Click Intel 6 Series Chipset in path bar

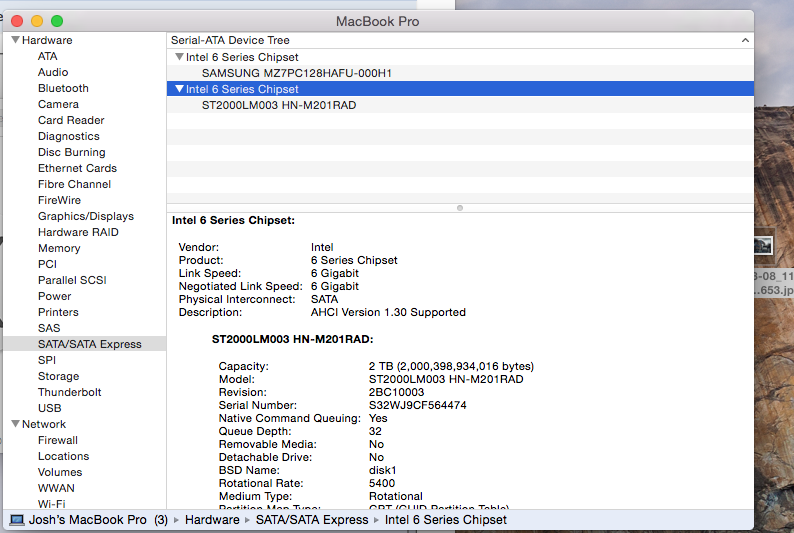(x=446, y=520)
